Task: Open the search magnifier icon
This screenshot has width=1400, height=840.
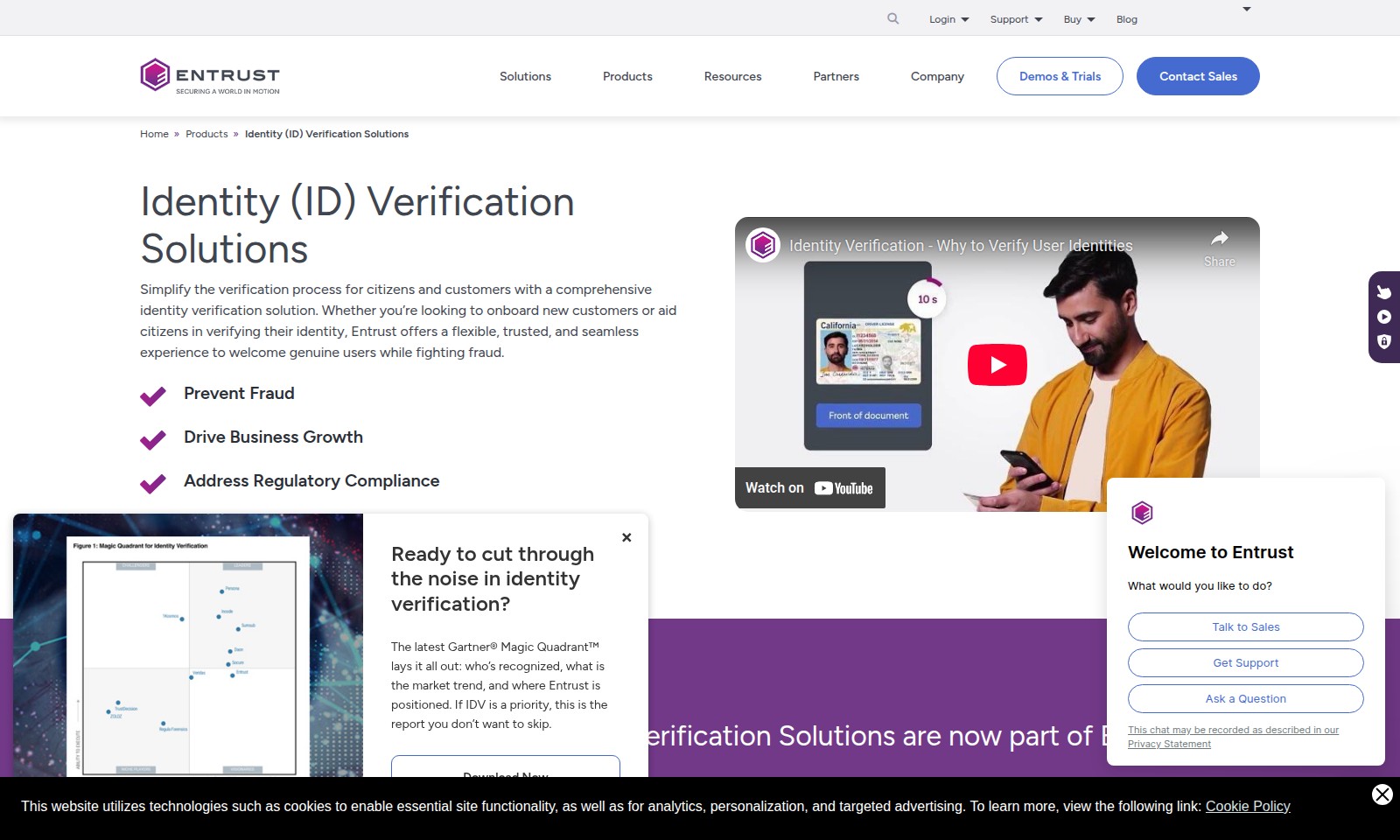Action: [x=892, y=18]
